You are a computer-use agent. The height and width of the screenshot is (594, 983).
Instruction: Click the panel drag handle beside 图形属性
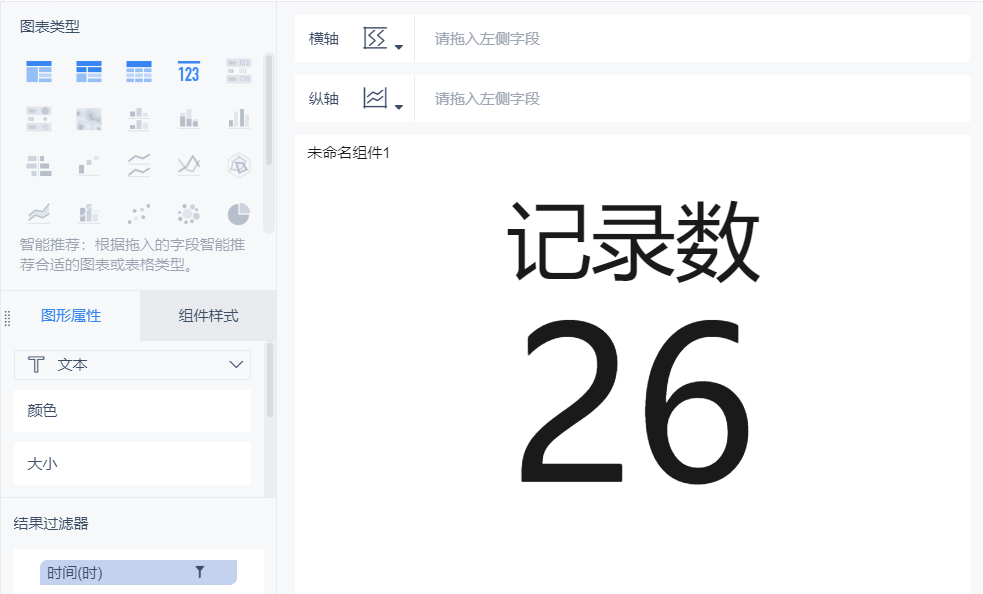click(8, 318)
